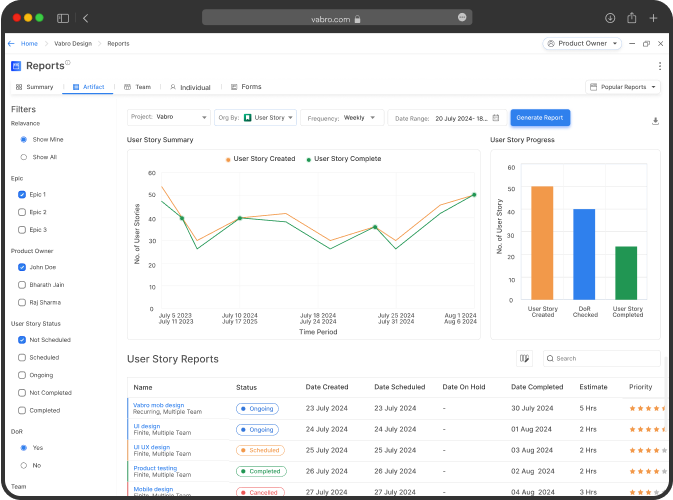
Task: Click the Safari share icon
Action: 631,18
